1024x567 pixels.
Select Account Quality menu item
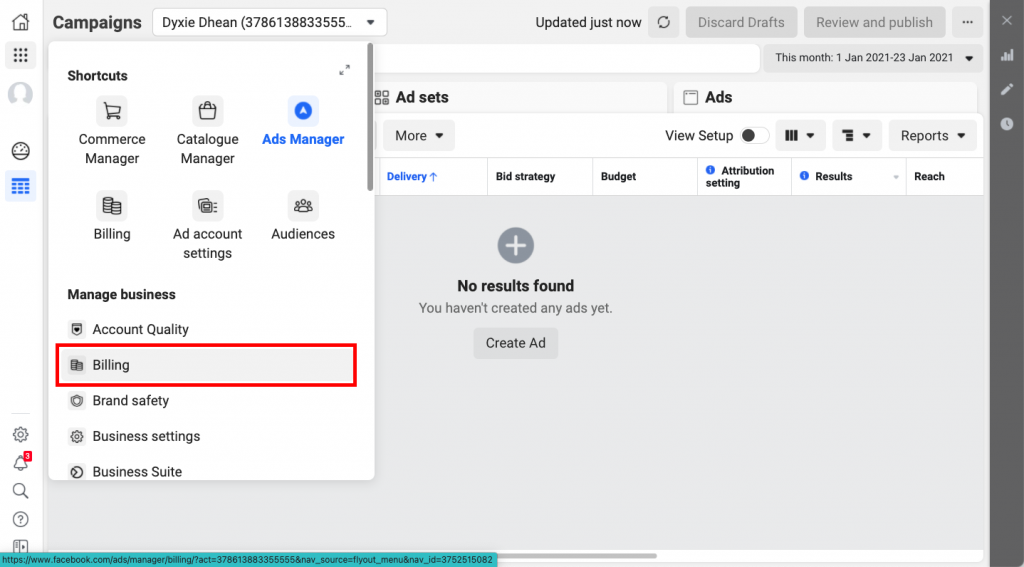tap(140, 329)
